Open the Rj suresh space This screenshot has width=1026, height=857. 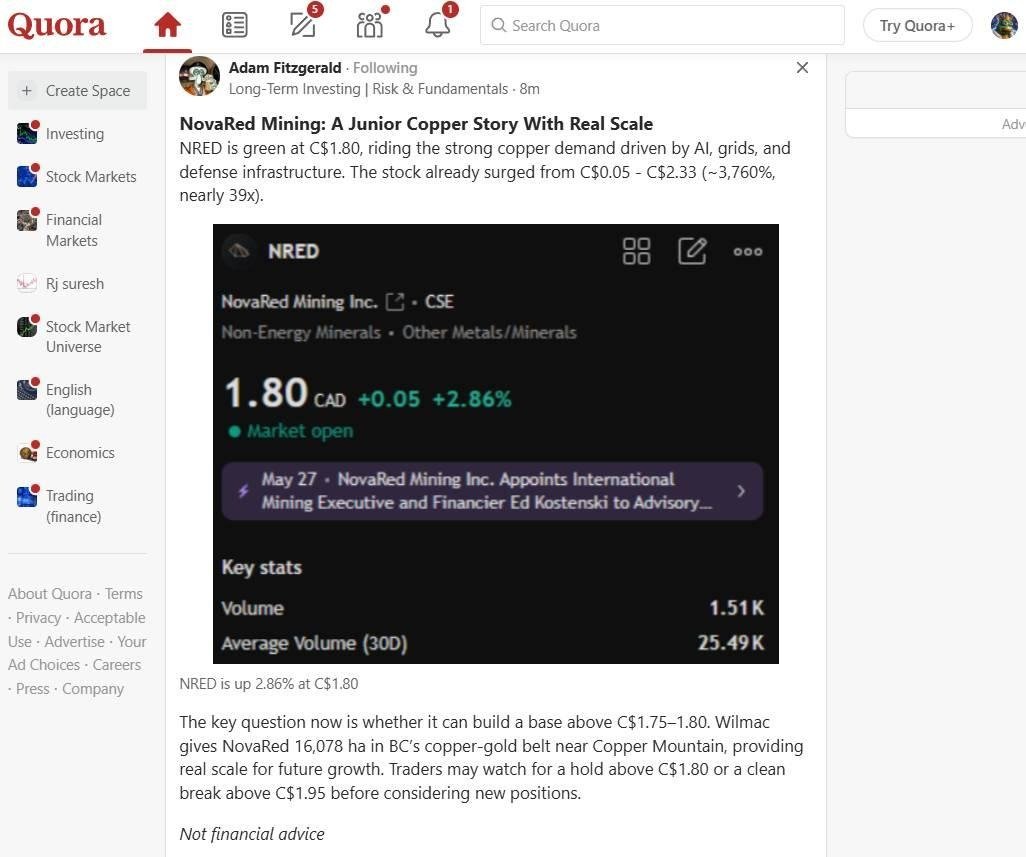pos(77,284)
